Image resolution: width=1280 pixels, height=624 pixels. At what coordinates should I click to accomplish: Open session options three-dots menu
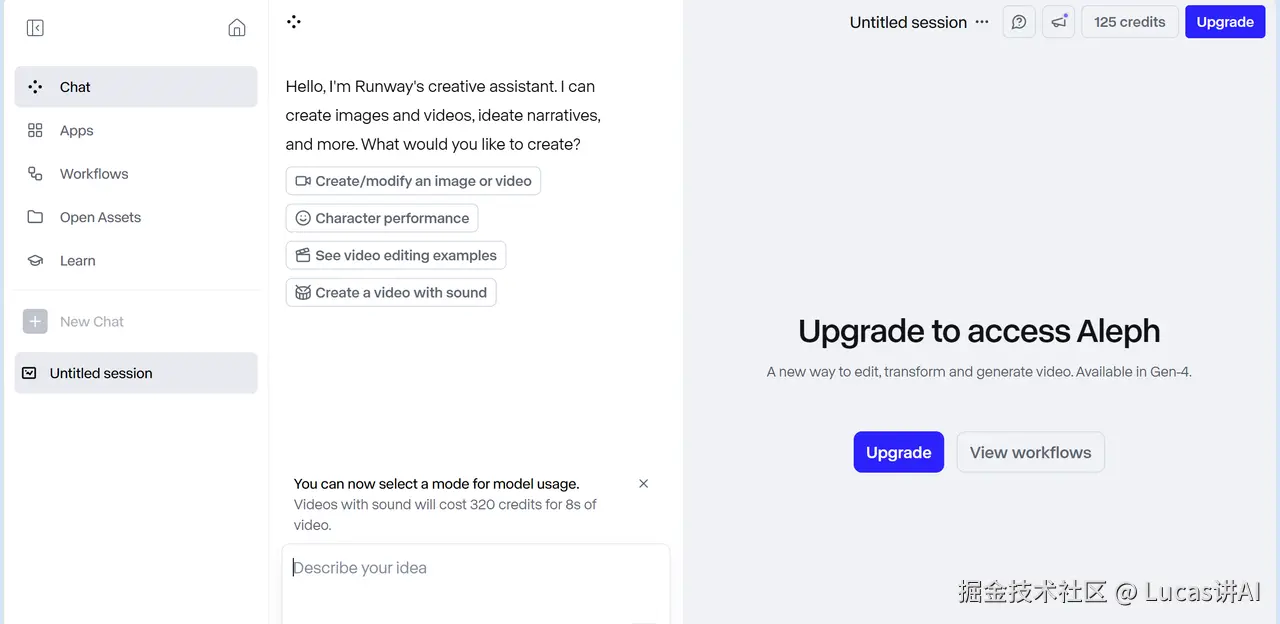(x=982, y=22)
